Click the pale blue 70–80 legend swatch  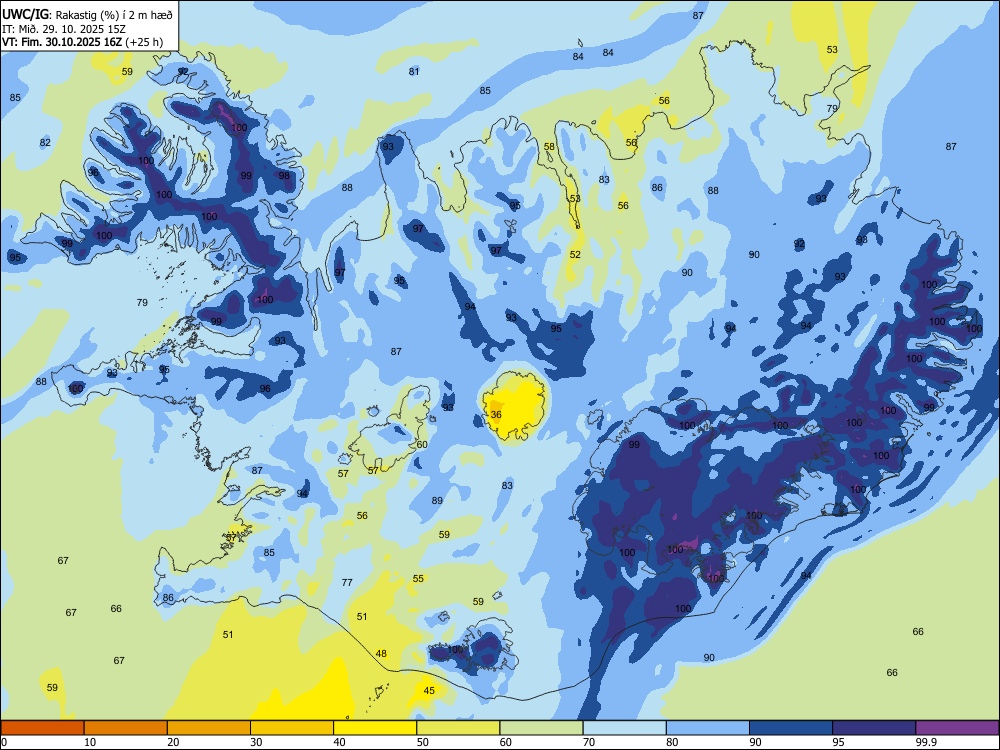point(625,728)
